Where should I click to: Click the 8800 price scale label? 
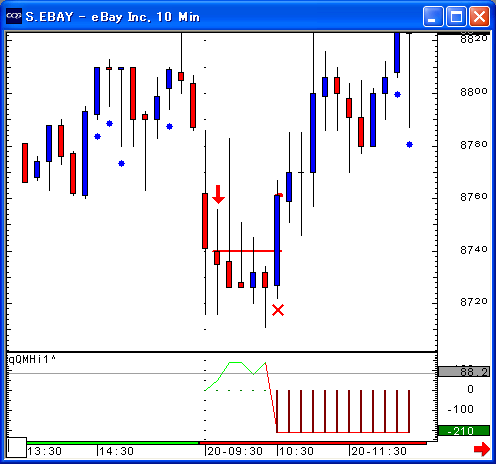[x=473, y=92]
